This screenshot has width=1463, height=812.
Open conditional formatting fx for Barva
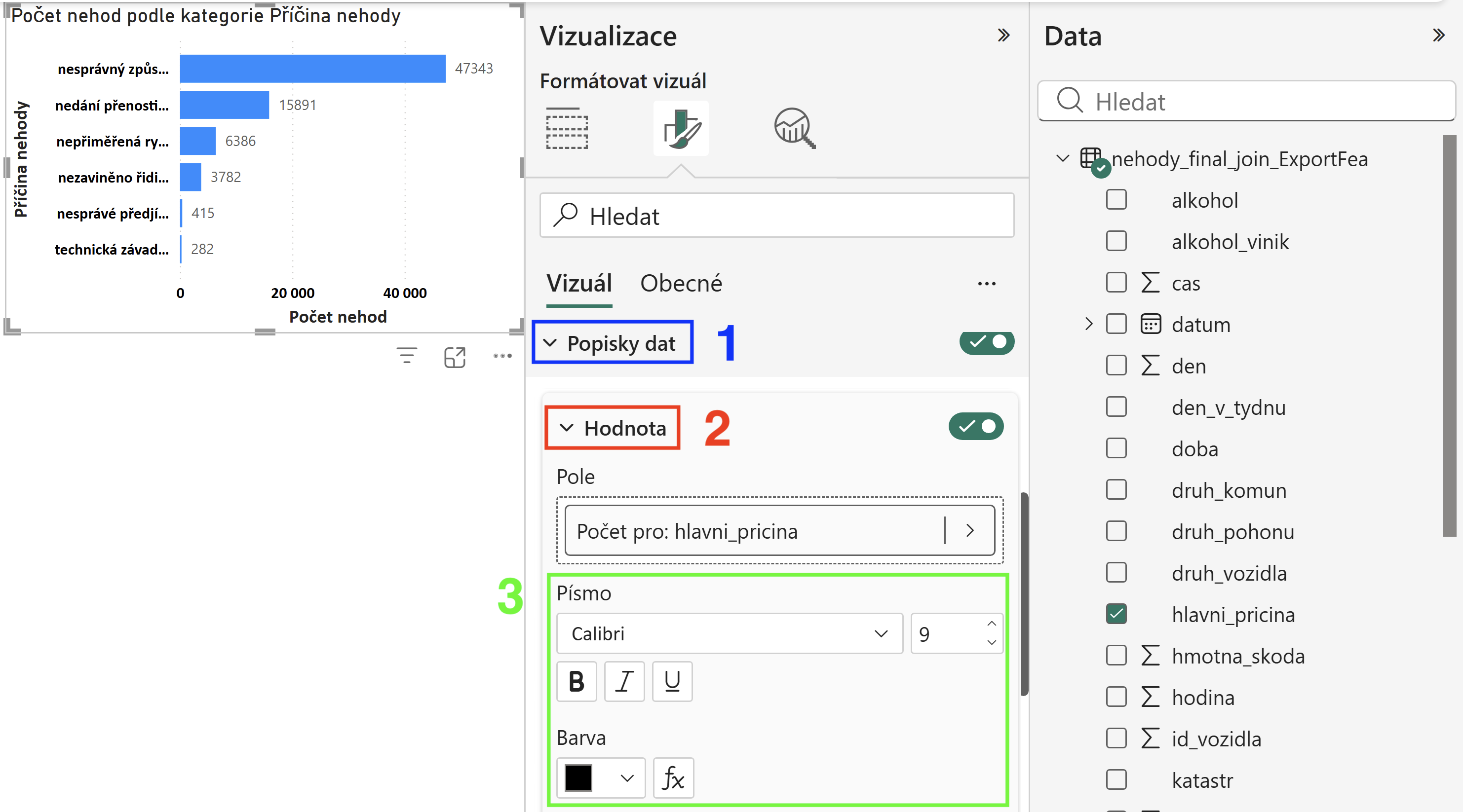tap(673, 778)
